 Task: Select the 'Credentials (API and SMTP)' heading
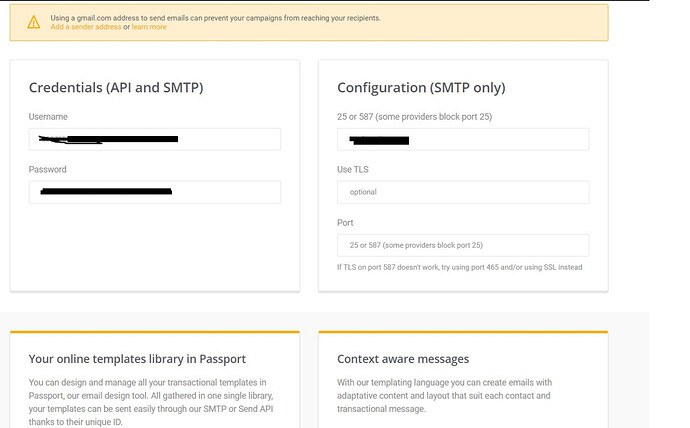point(116,88)
